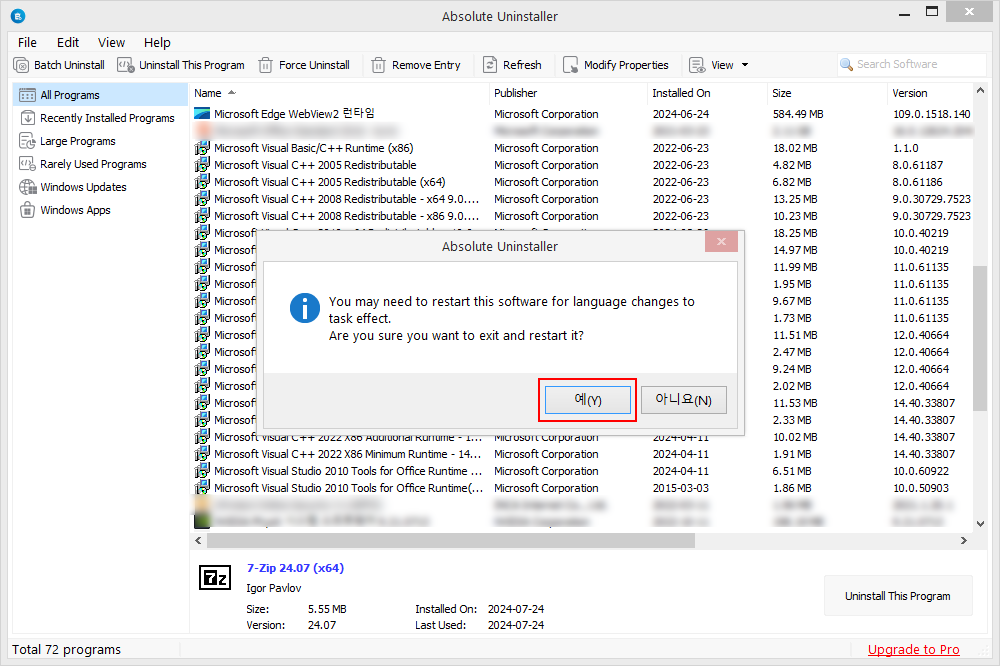The height and width of the screenshot is (666, 1000).
Task: Show Recently Installed Programs
Action: (x=100, y=118)
